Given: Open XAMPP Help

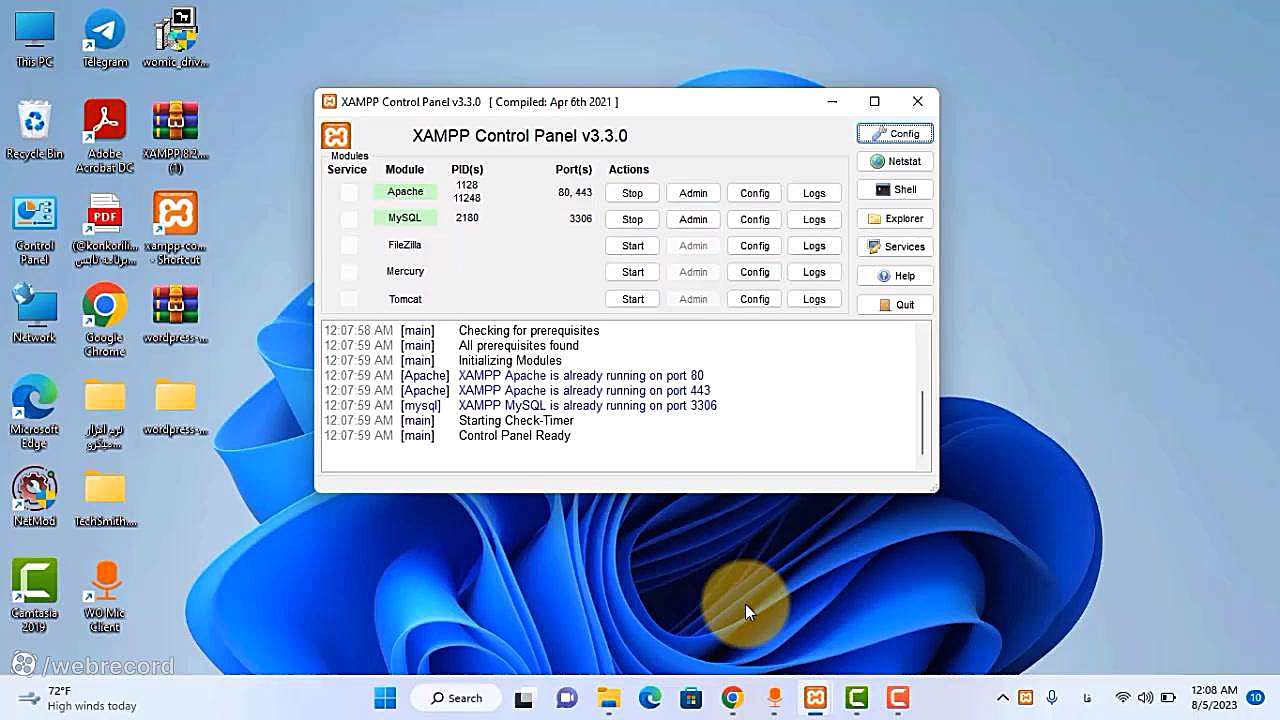Looking at the screenshot, I should 895,276.
